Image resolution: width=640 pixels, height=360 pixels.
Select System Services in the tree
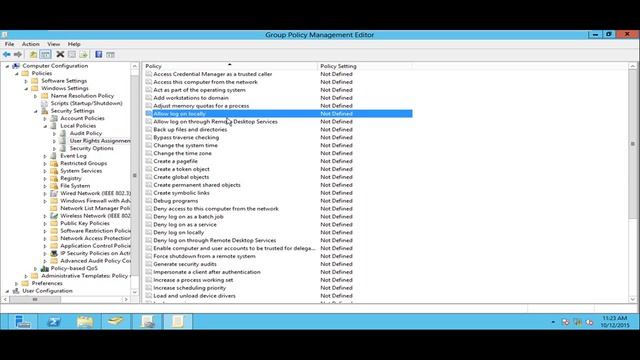click(x=81, y=171)
